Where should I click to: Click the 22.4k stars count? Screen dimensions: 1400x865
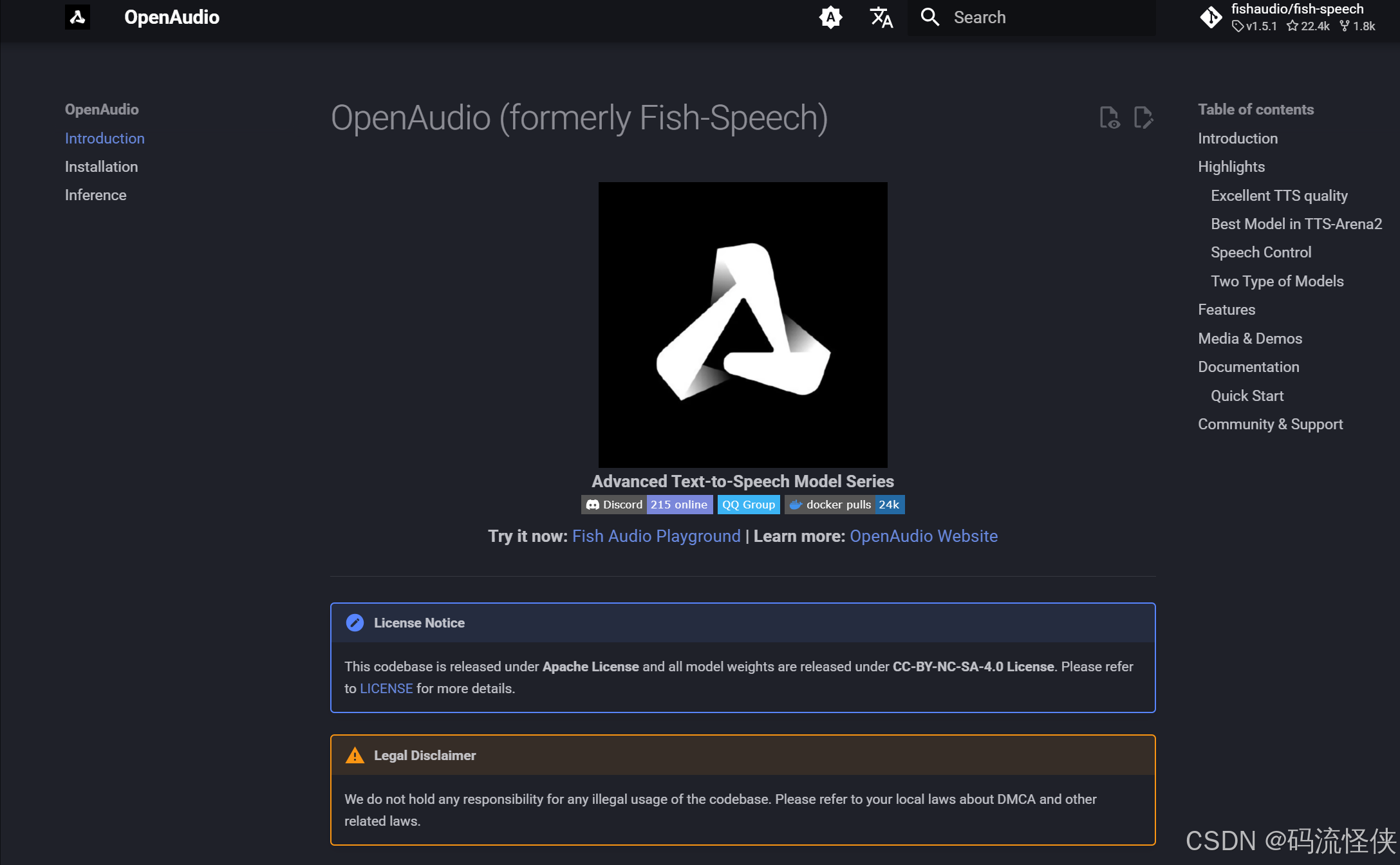(x=1308, y=26)
